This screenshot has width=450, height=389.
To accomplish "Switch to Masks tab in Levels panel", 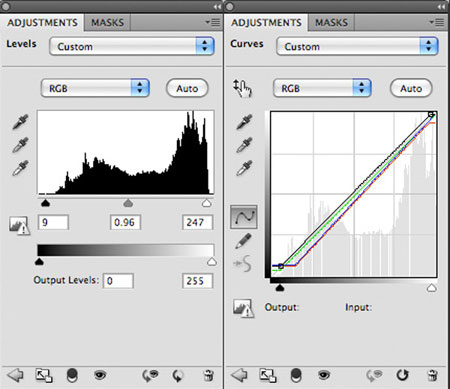I will pos(107,23).
